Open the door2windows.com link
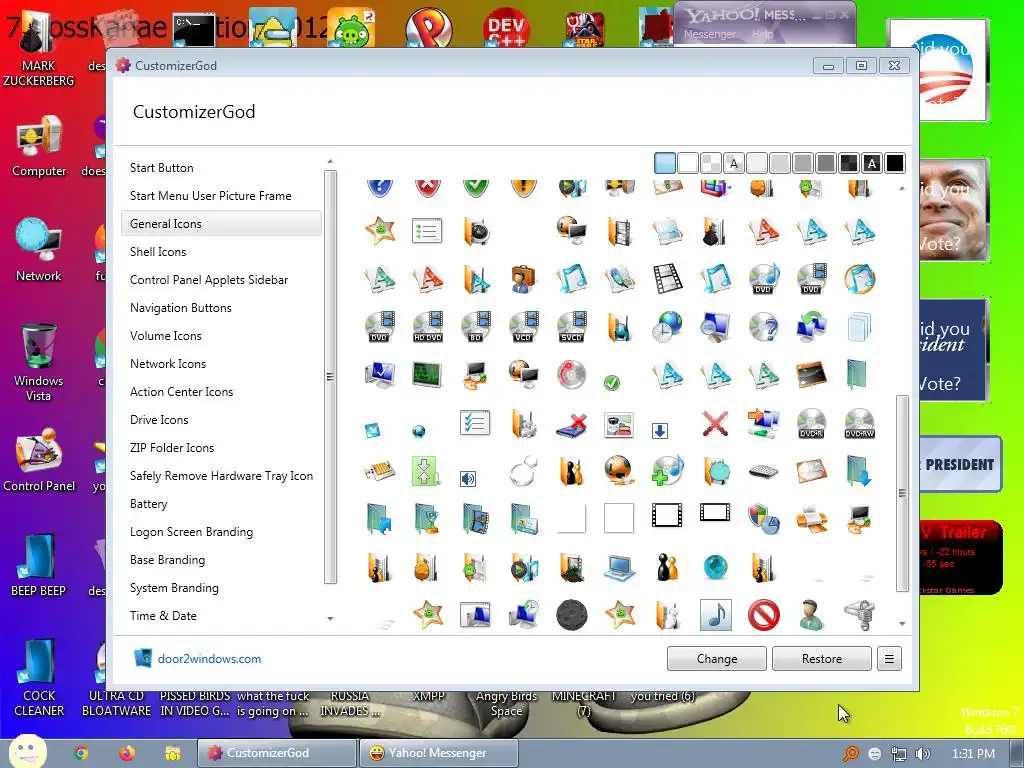Image resolution: width=1024 pixels, height=768 pixels. (x=209, y=659)
